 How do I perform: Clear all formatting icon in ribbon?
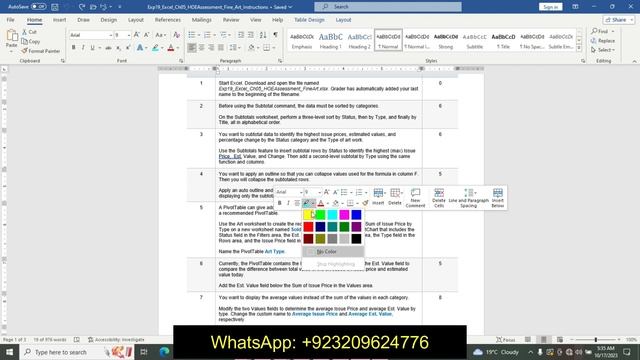176,35
